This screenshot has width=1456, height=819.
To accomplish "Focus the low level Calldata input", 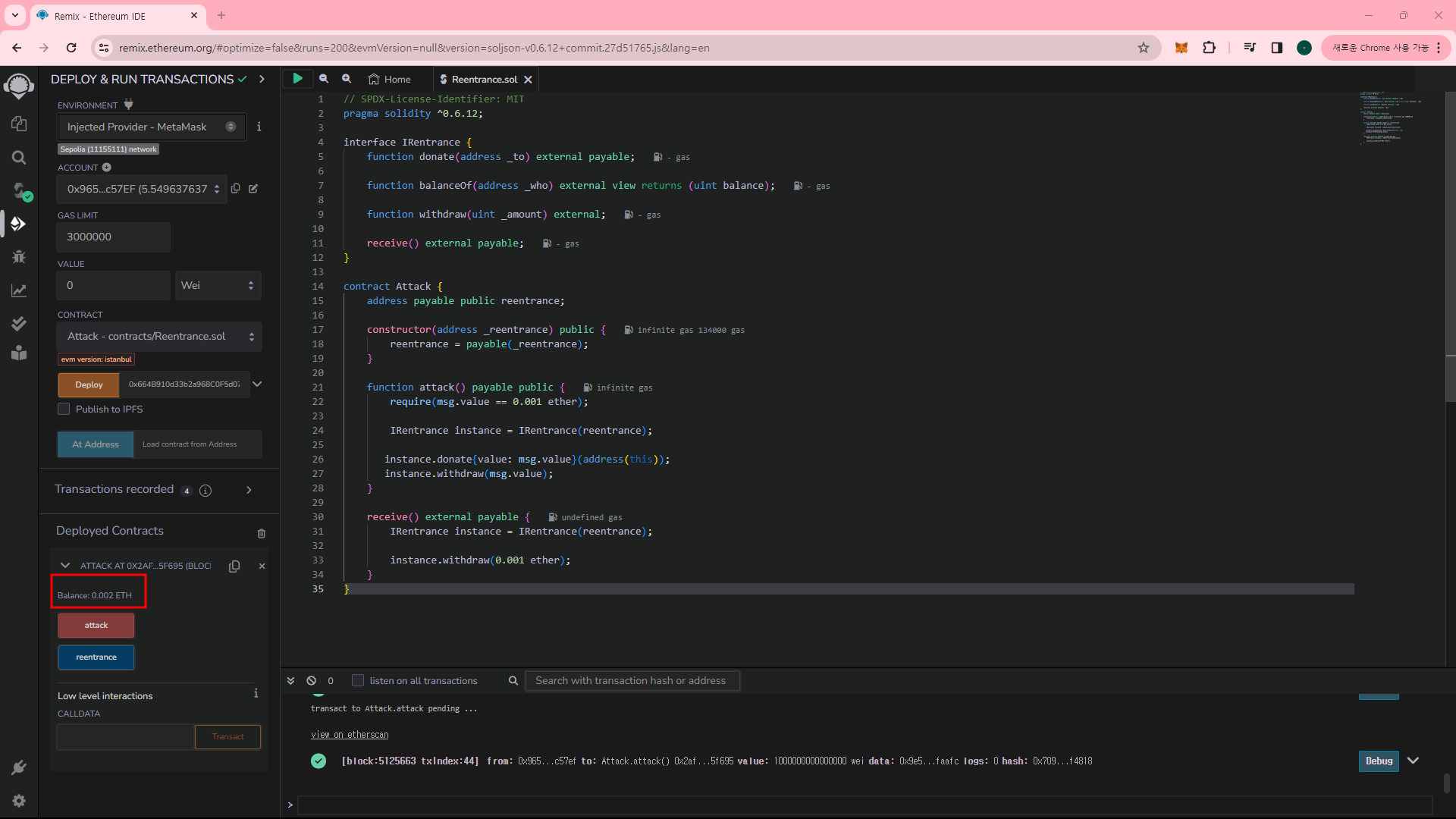I will (126, 737).
